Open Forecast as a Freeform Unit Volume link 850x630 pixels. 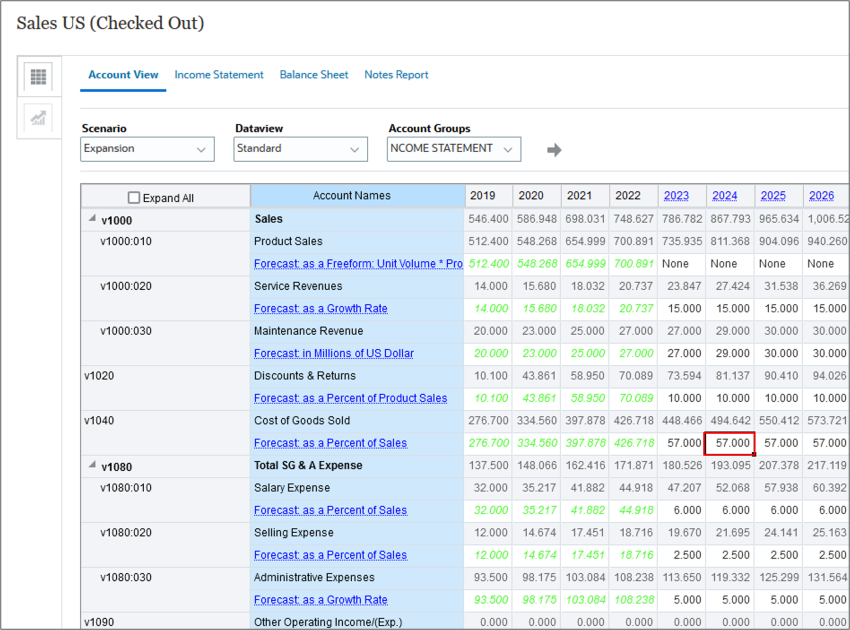click(x=358, y=263)
